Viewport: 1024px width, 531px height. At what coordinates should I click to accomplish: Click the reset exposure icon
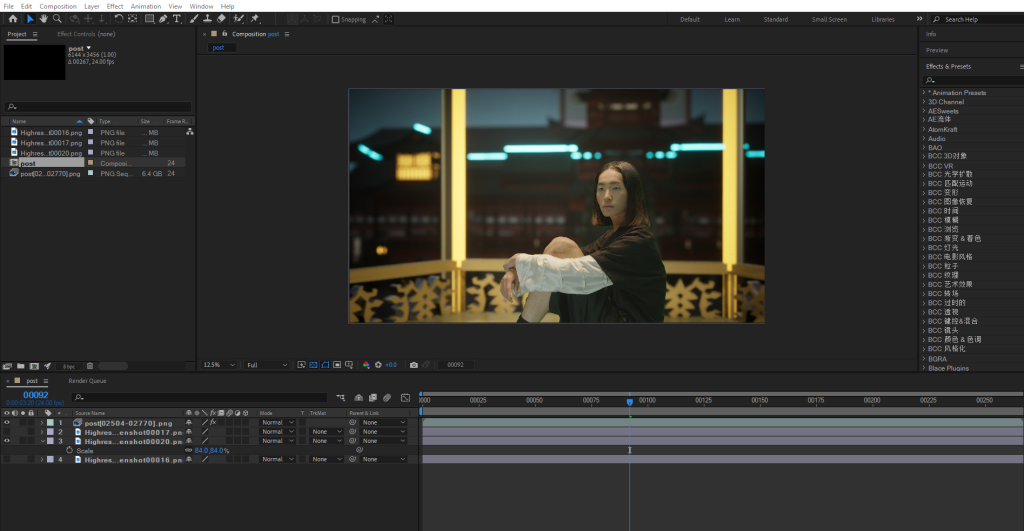point(378,364)
